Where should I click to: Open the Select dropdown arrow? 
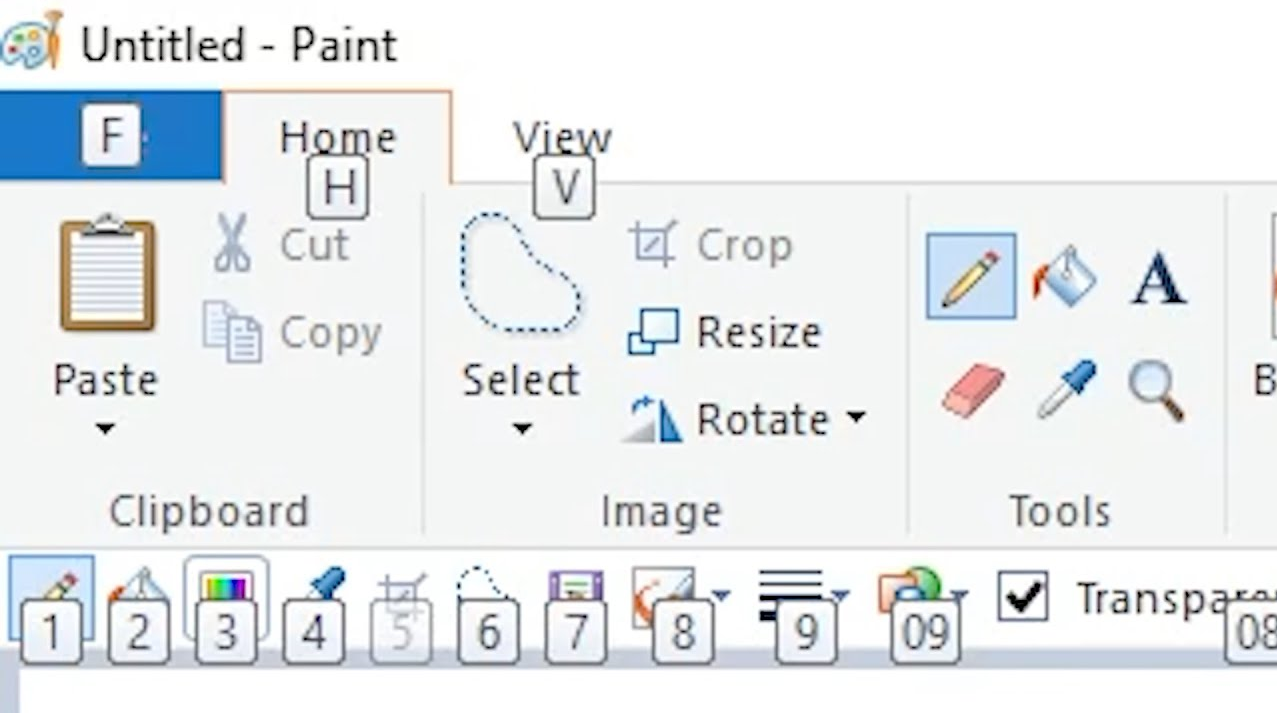pyautogui.click(x=521, y=429)
